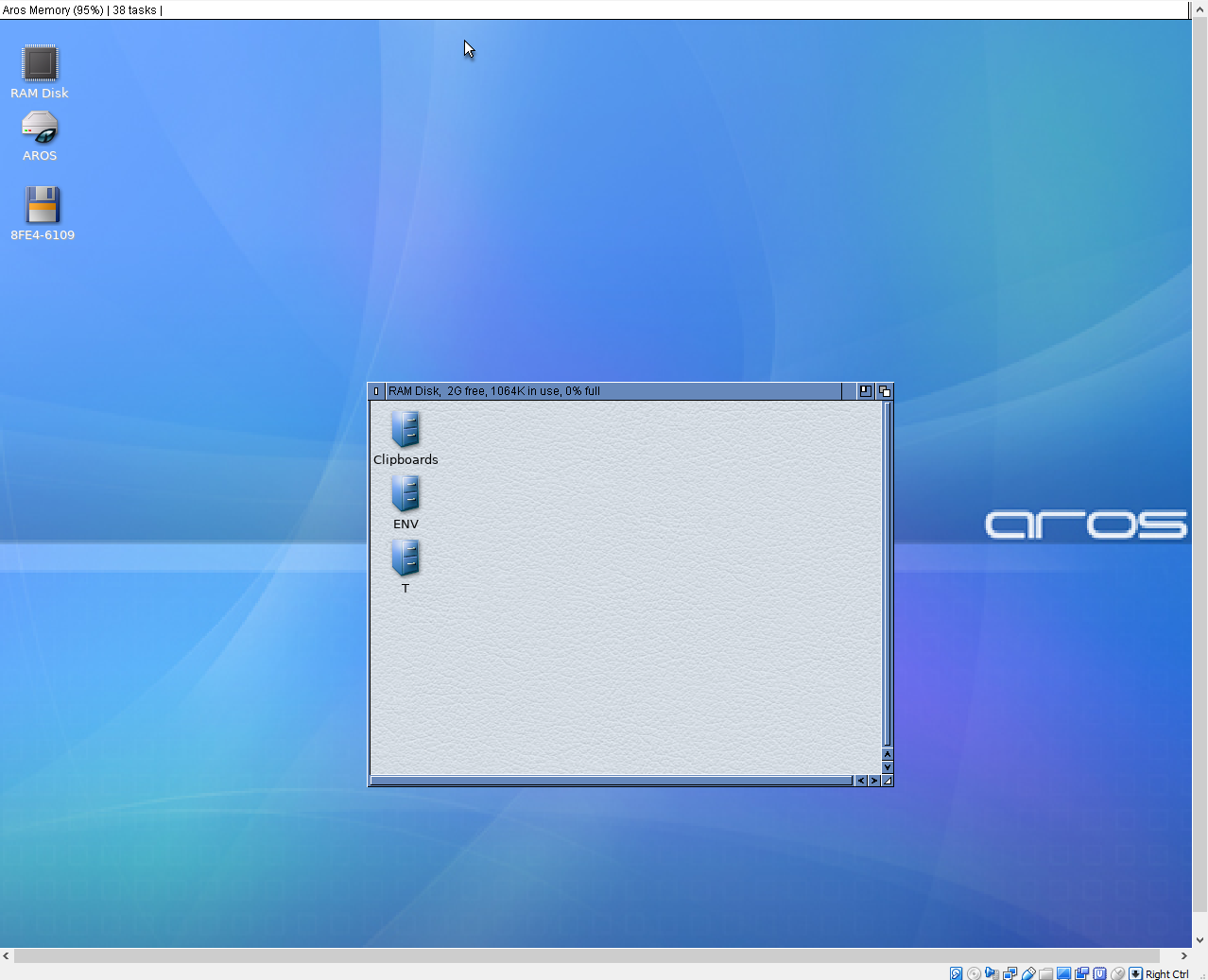
Task: Click the outer horizontal scrollbar thumb
Action: pyautogui.click(x=587, y=955)
